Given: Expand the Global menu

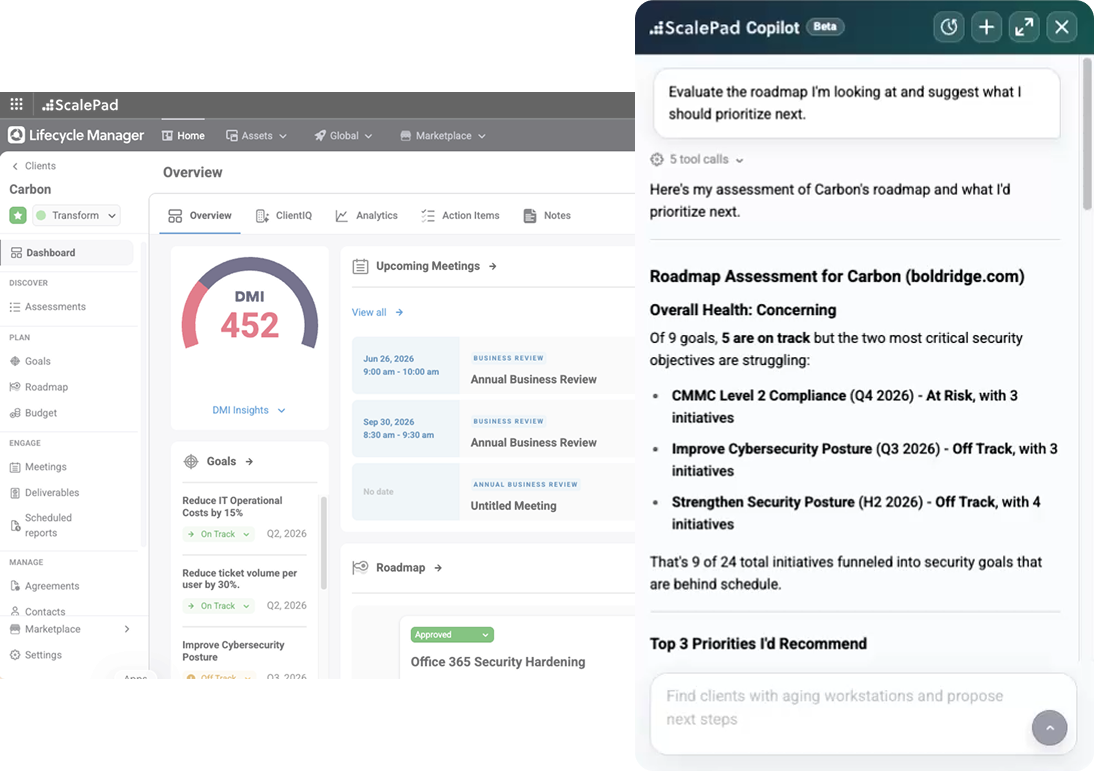Looking at the screenshot, I should [x=343, y=135].
